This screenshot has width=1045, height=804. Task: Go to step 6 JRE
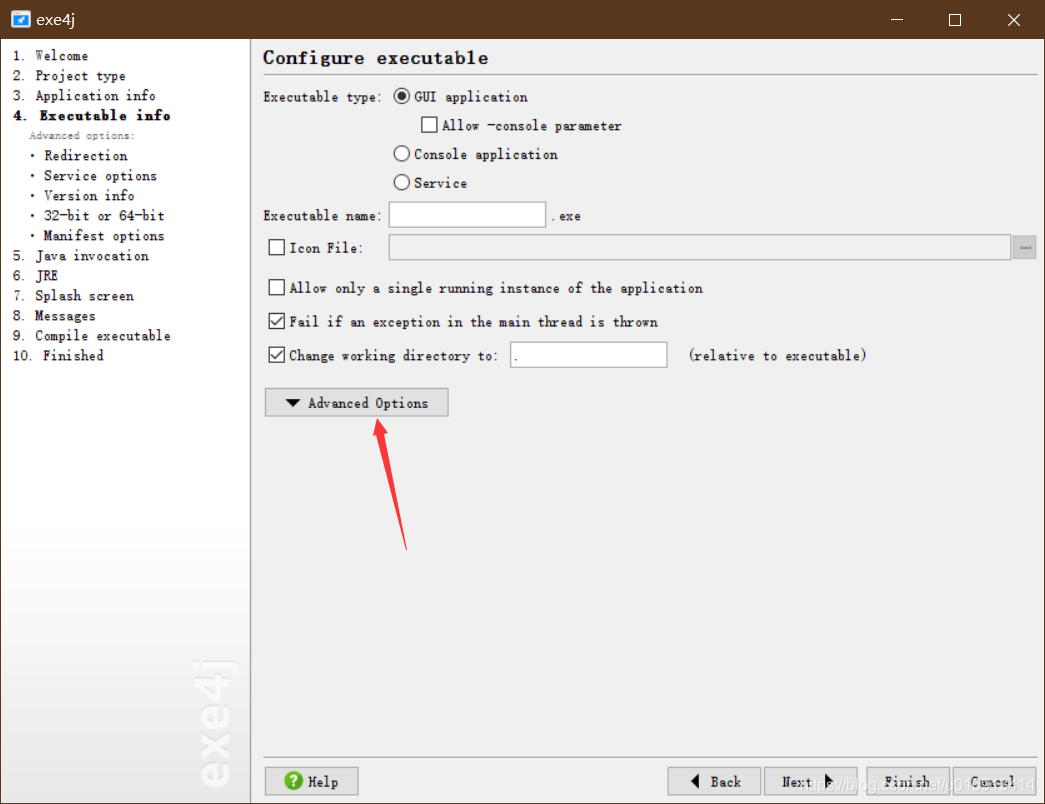click(x=35, y=276)
